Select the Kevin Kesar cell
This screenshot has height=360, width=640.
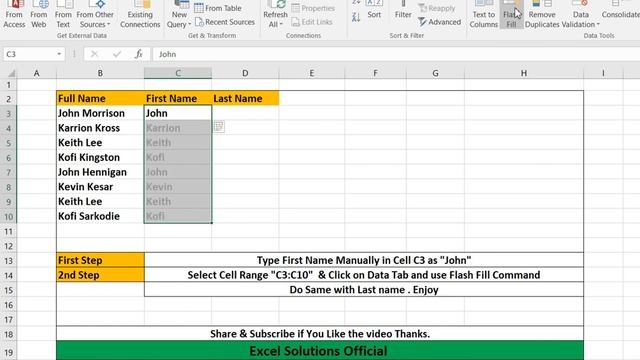click(x=100, y=187)
